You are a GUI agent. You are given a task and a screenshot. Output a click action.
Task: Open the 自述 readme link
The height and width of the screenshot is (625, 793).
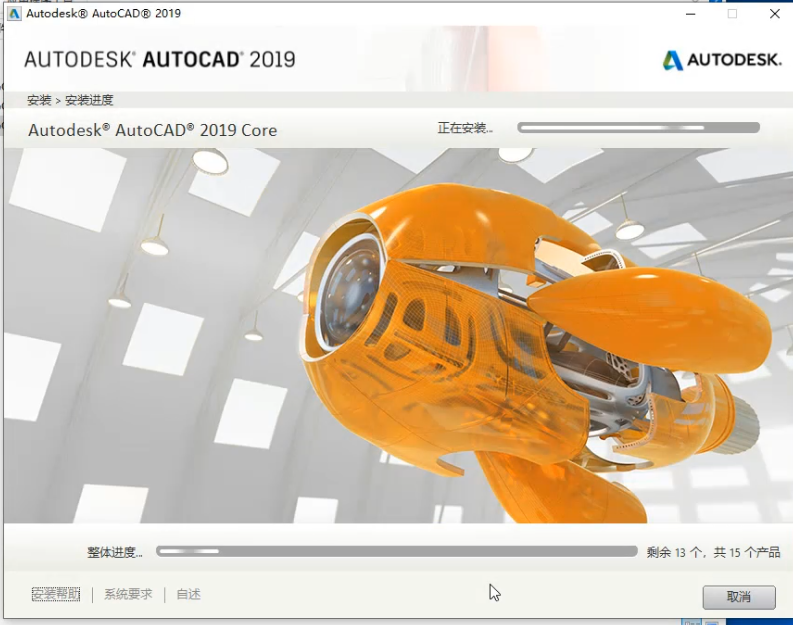[x=188, y=594]
